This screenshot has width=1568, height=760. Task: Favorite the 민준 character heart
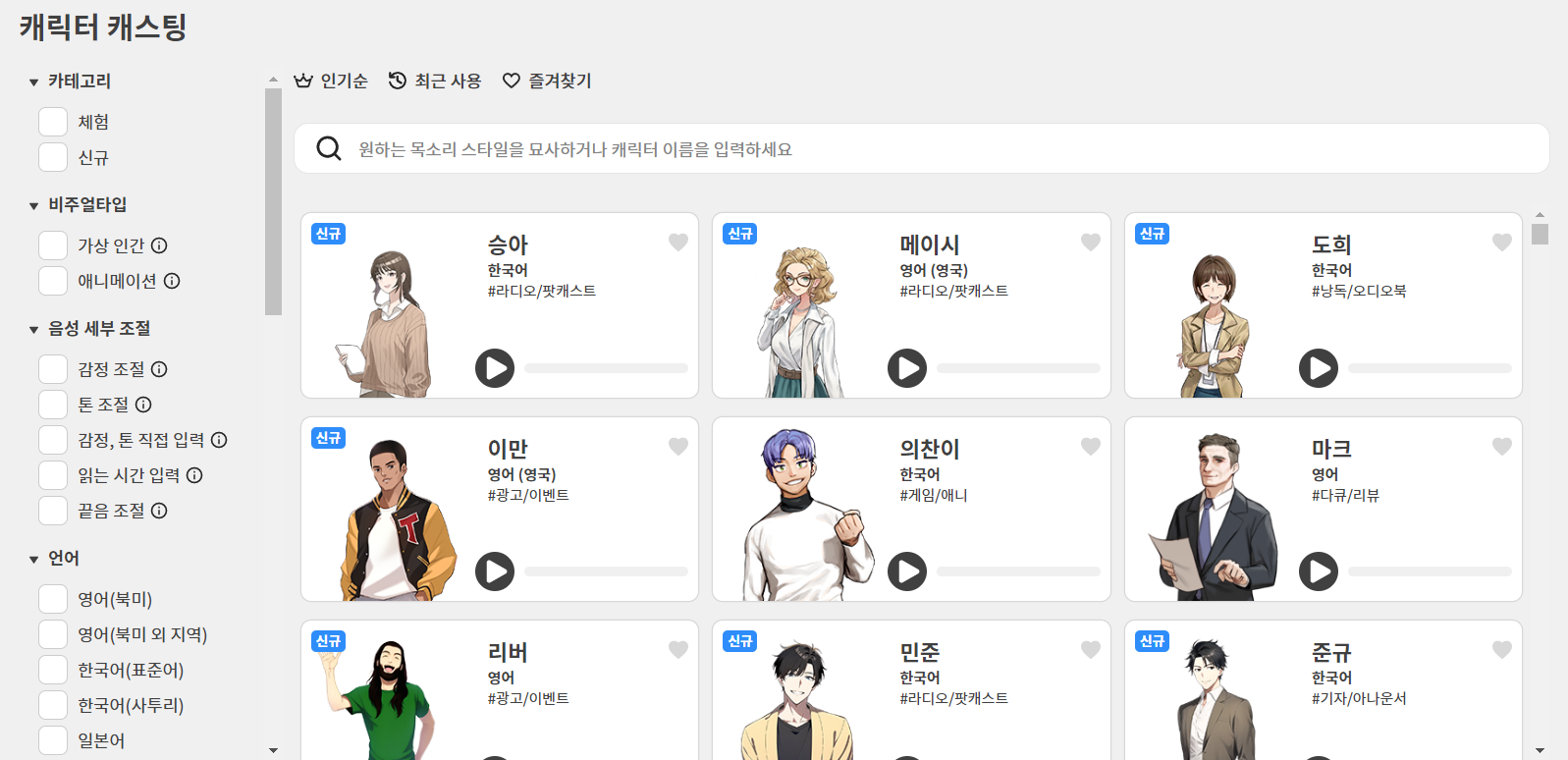1091,650
